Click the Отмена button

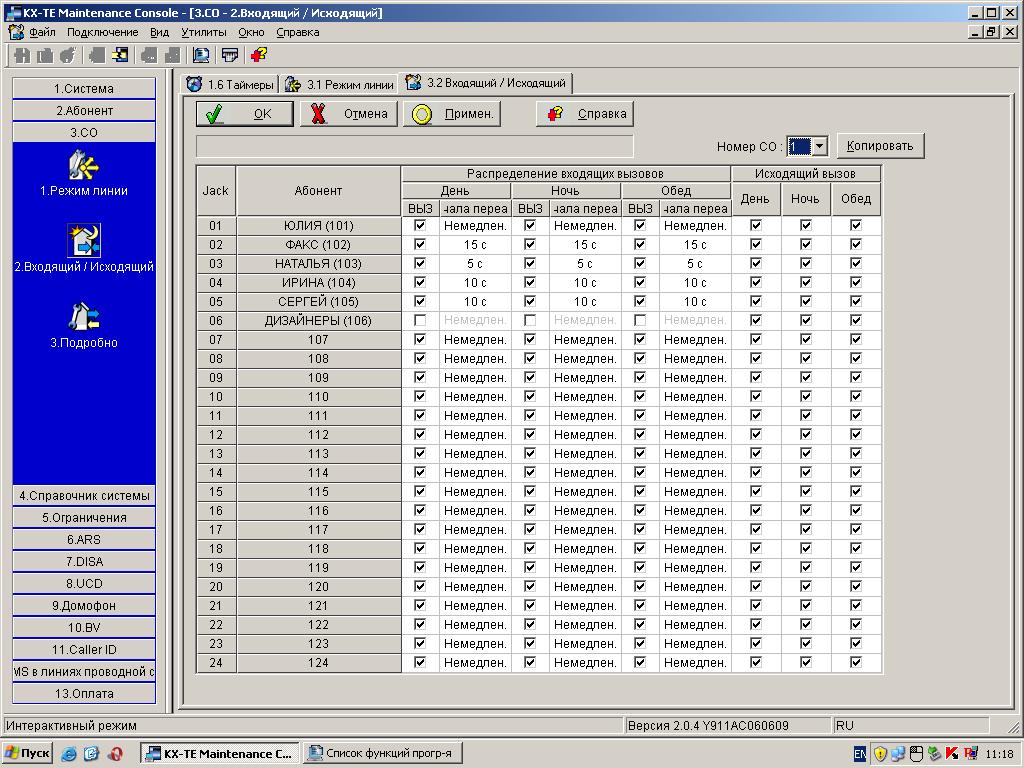tap(349, 114)
